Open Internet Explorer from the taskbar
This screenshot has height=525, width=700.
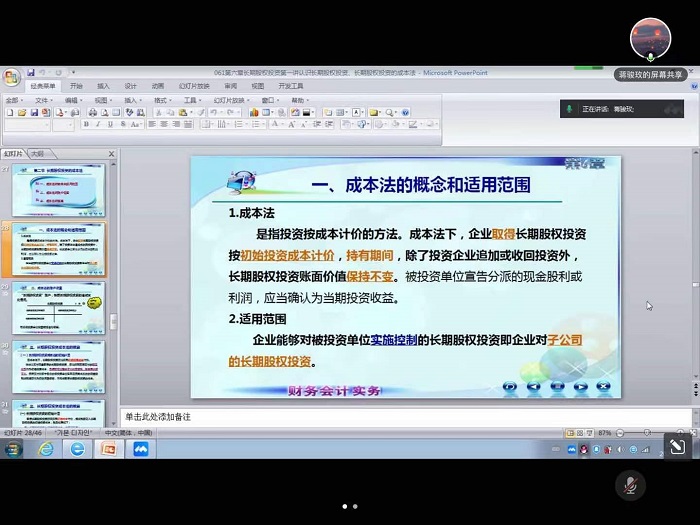pos(46,449)
